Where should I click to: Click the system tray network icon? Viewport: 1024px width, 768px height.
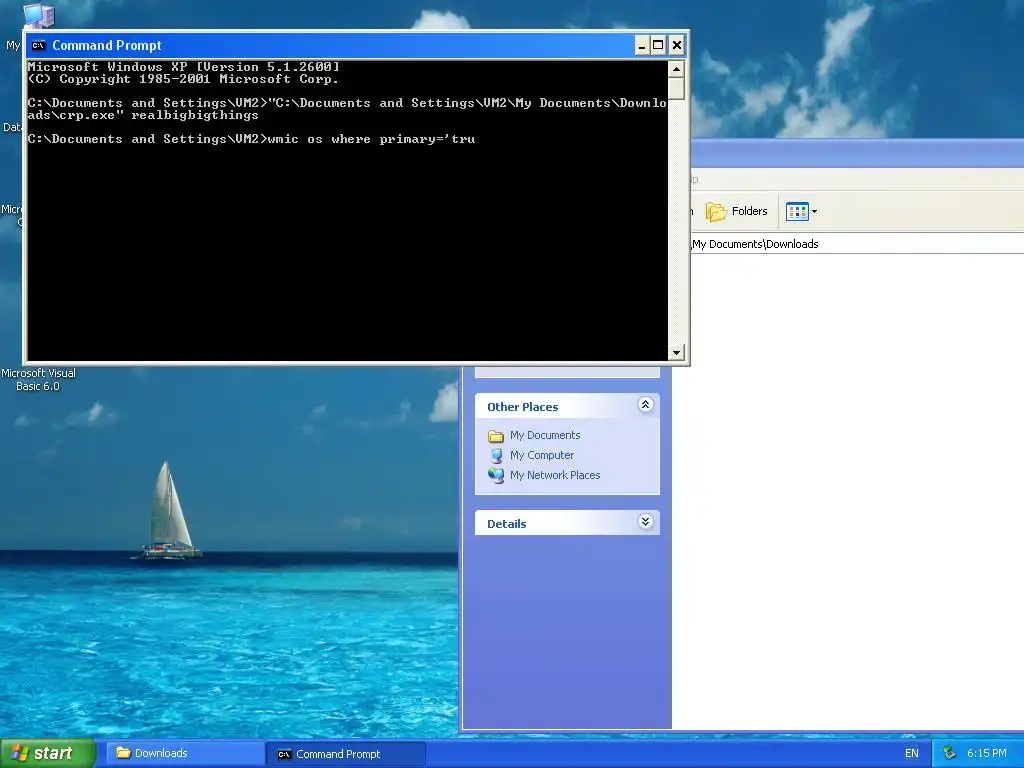click(950, 754)
